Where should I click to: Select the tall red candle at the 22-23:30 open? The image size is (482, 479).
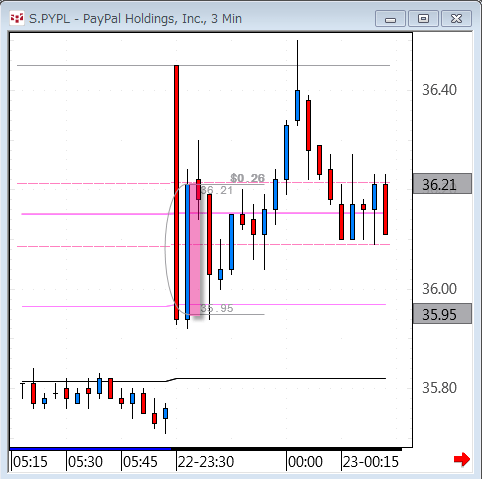click(176, 192)
